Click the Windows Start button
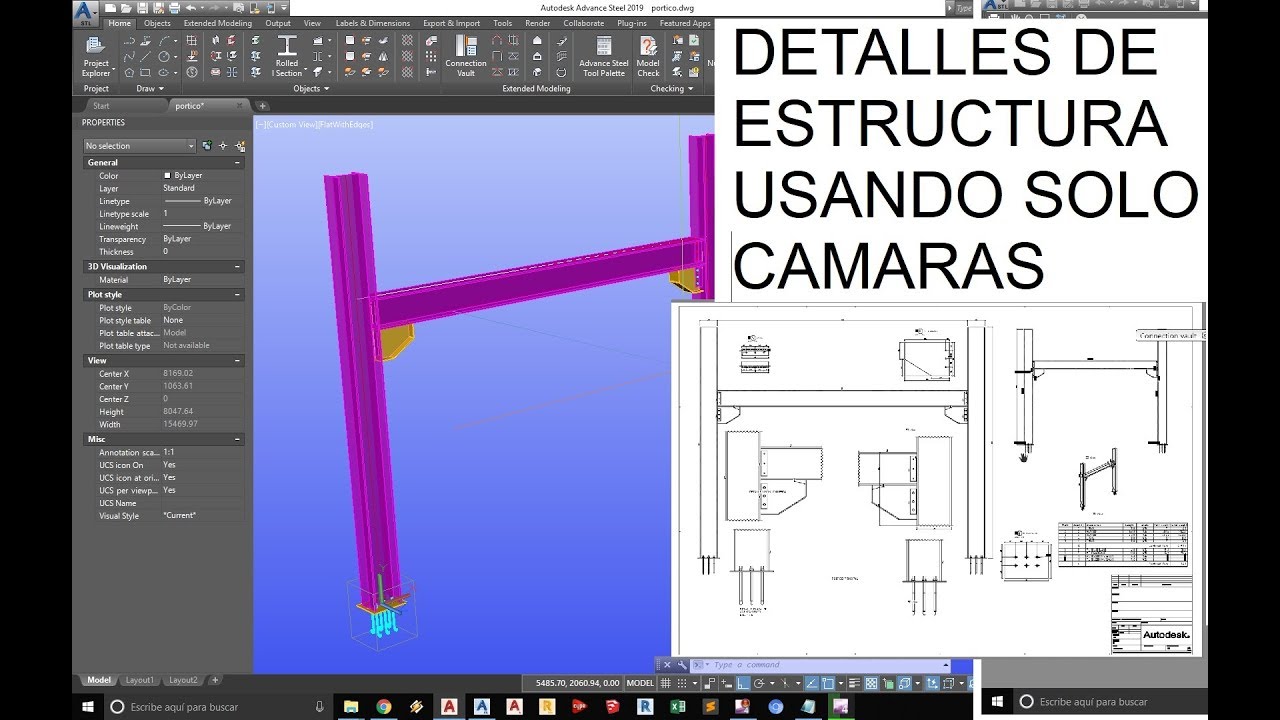Screen dimensions: 1280x720 [88, 706]
